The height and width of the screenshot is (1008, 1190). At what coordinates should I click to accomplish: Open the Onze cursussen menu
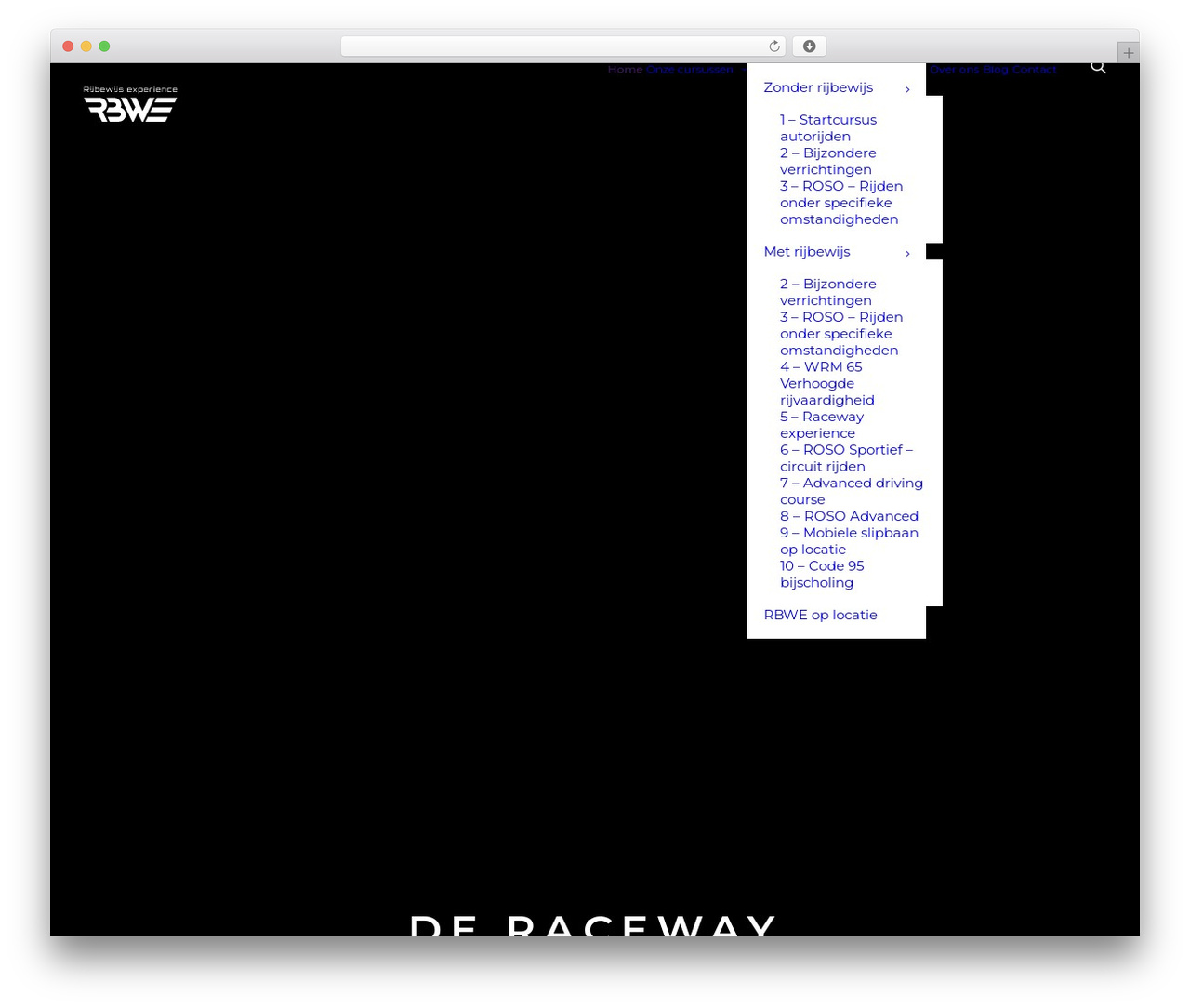[689, 70]
